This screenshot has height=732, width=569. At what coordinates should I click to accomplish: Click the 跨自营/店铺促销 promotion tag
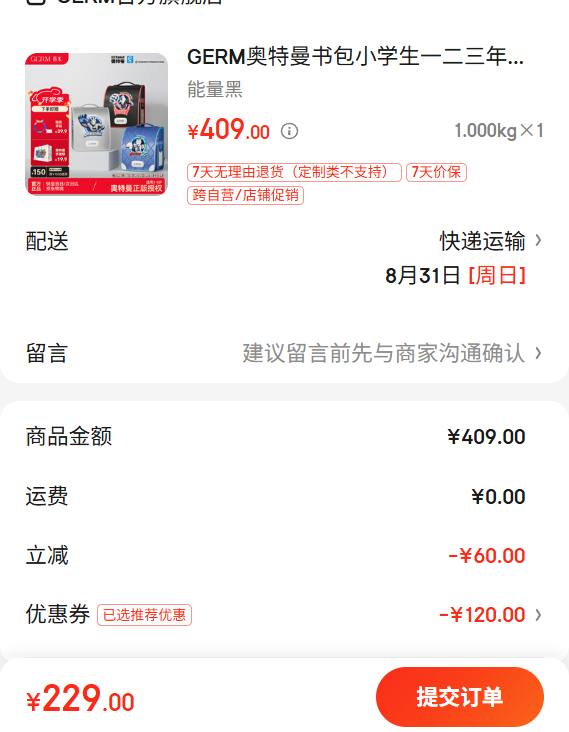[x=246, y=195]
